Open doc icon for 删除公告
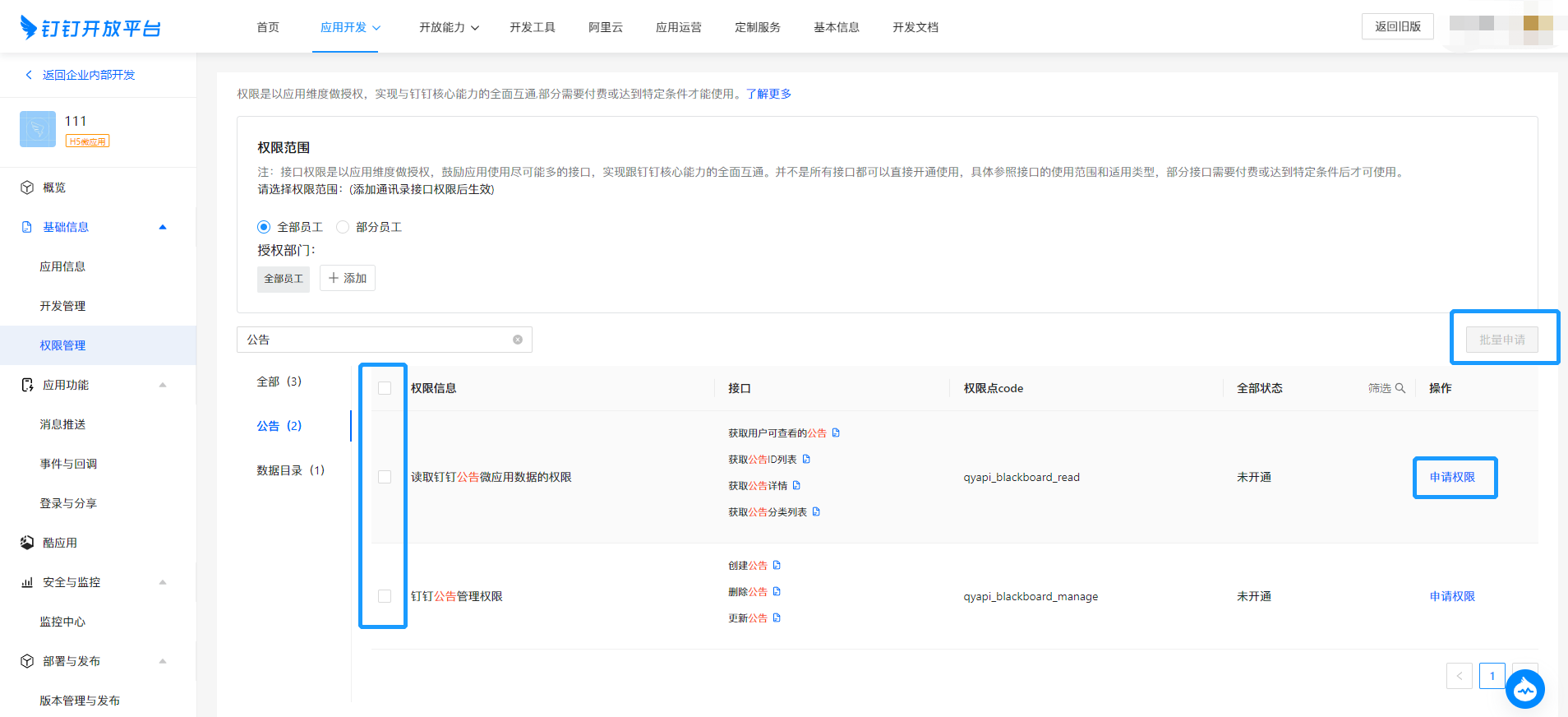The height and width of the screenshot is (717, 1568). point(777,591)
